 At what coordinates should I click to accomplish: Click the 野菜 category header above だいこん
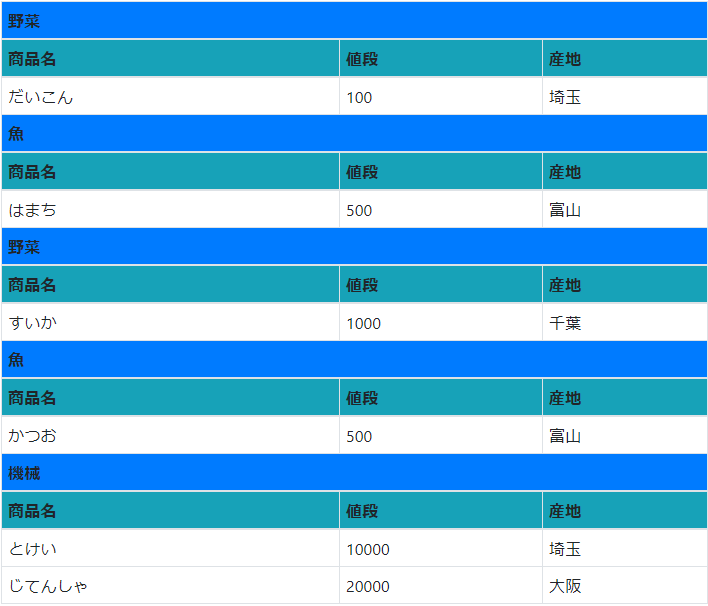pos(354,20)
